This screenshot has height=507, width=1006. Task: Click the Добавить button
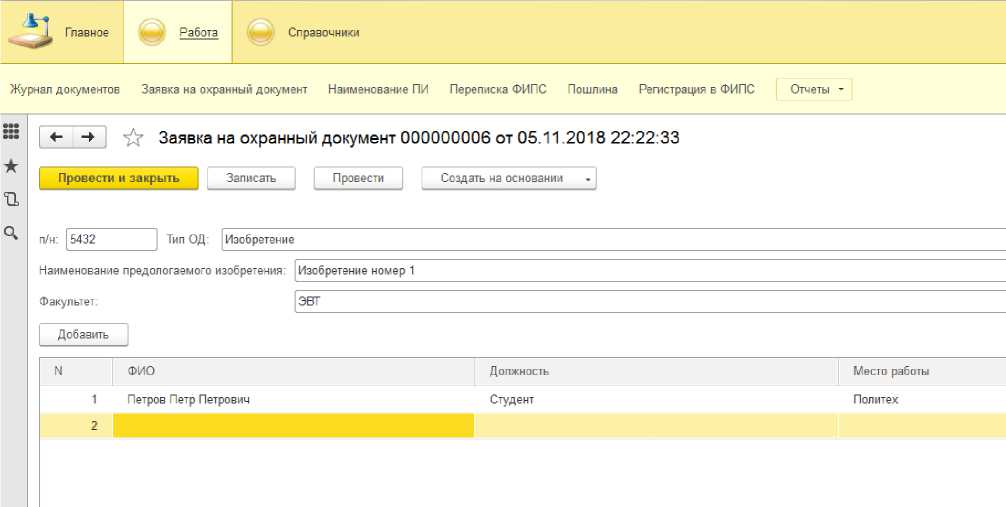tap(83, 334)
